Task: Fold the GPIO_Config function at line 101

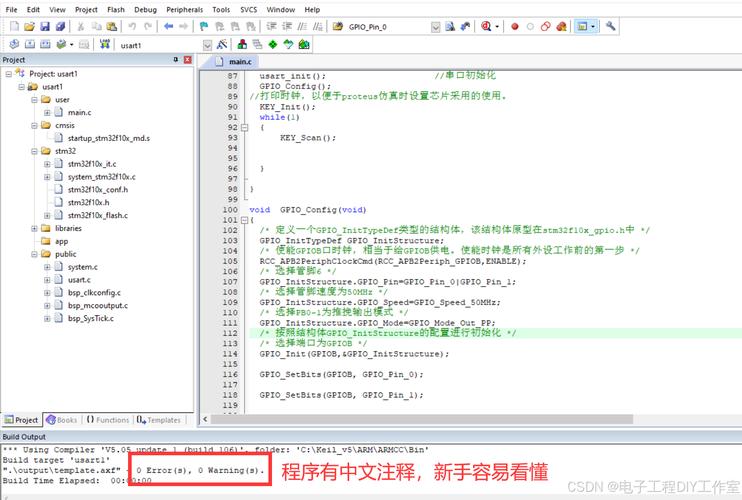Action: (245, 220)
